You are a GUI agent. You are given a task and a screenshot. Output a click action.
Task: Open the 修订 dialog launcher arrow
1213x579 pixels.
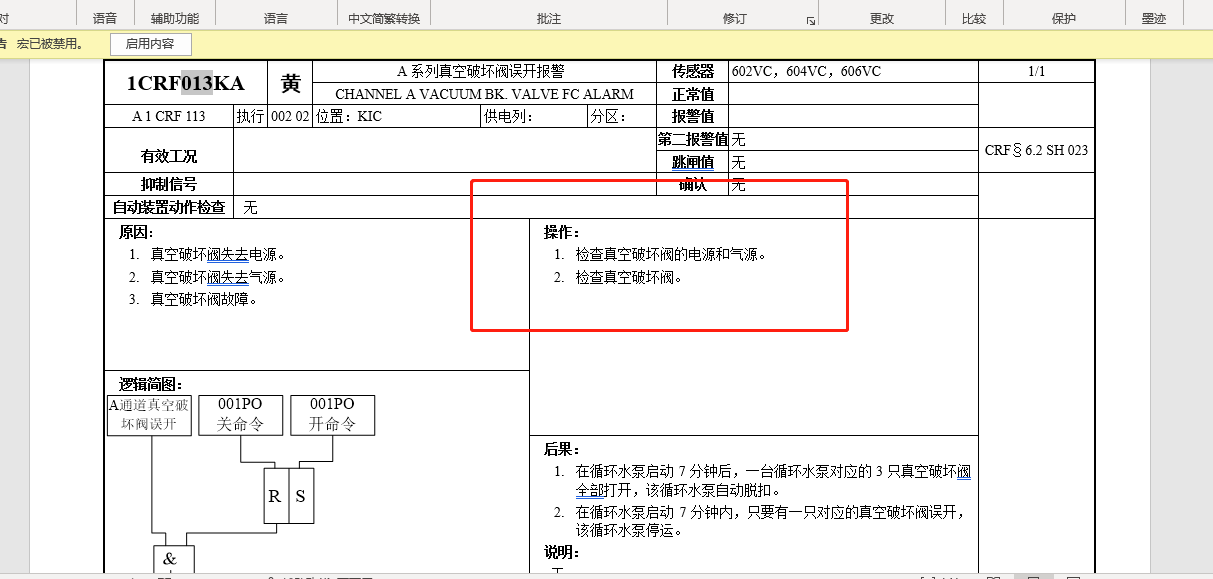[x=811, y=20]
